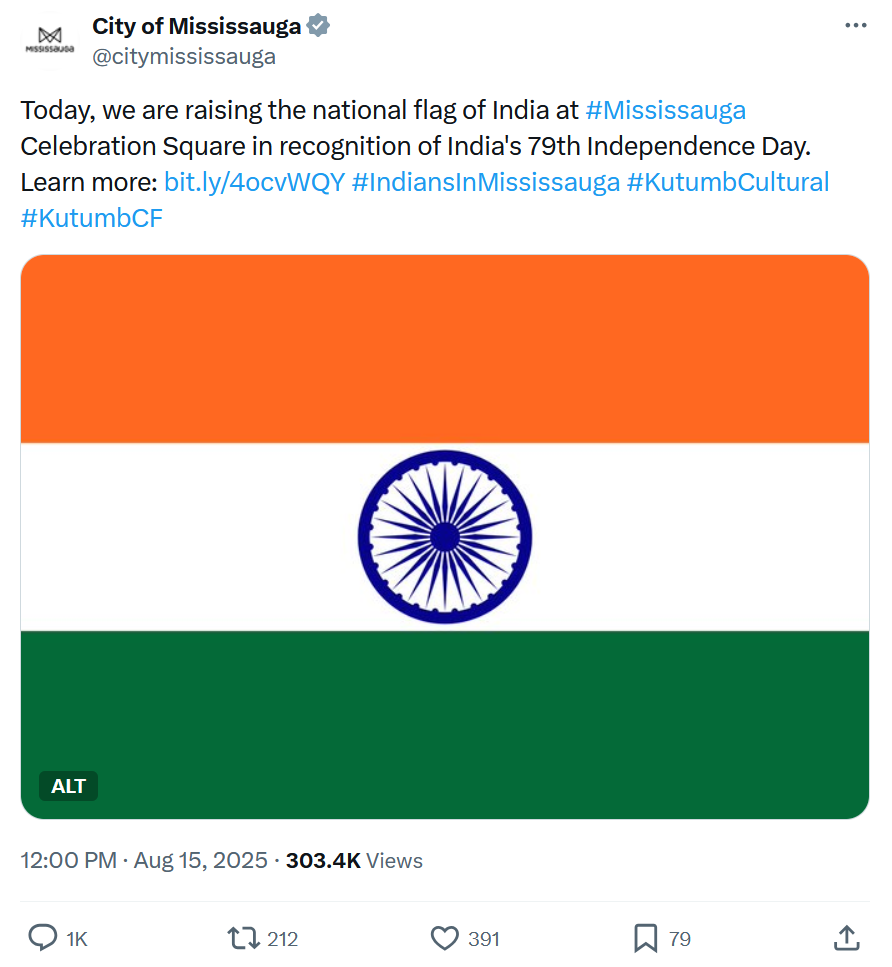Open the #KutumbCF hashtag
Screen dimensions: 892x967
[92, 218]
